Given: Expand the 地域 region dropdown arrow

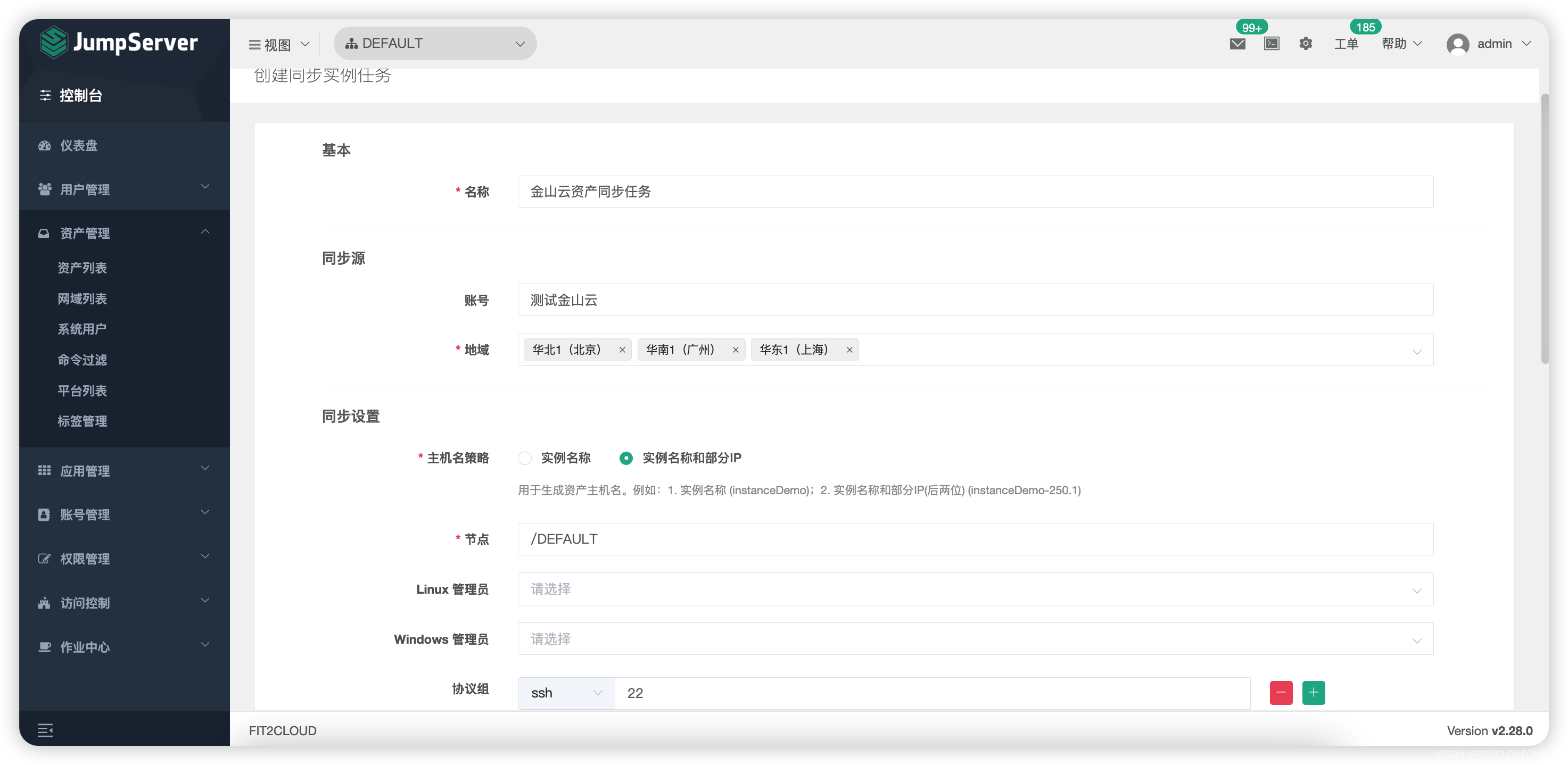Looking at the screenshot, I should tap(1416, 352).
